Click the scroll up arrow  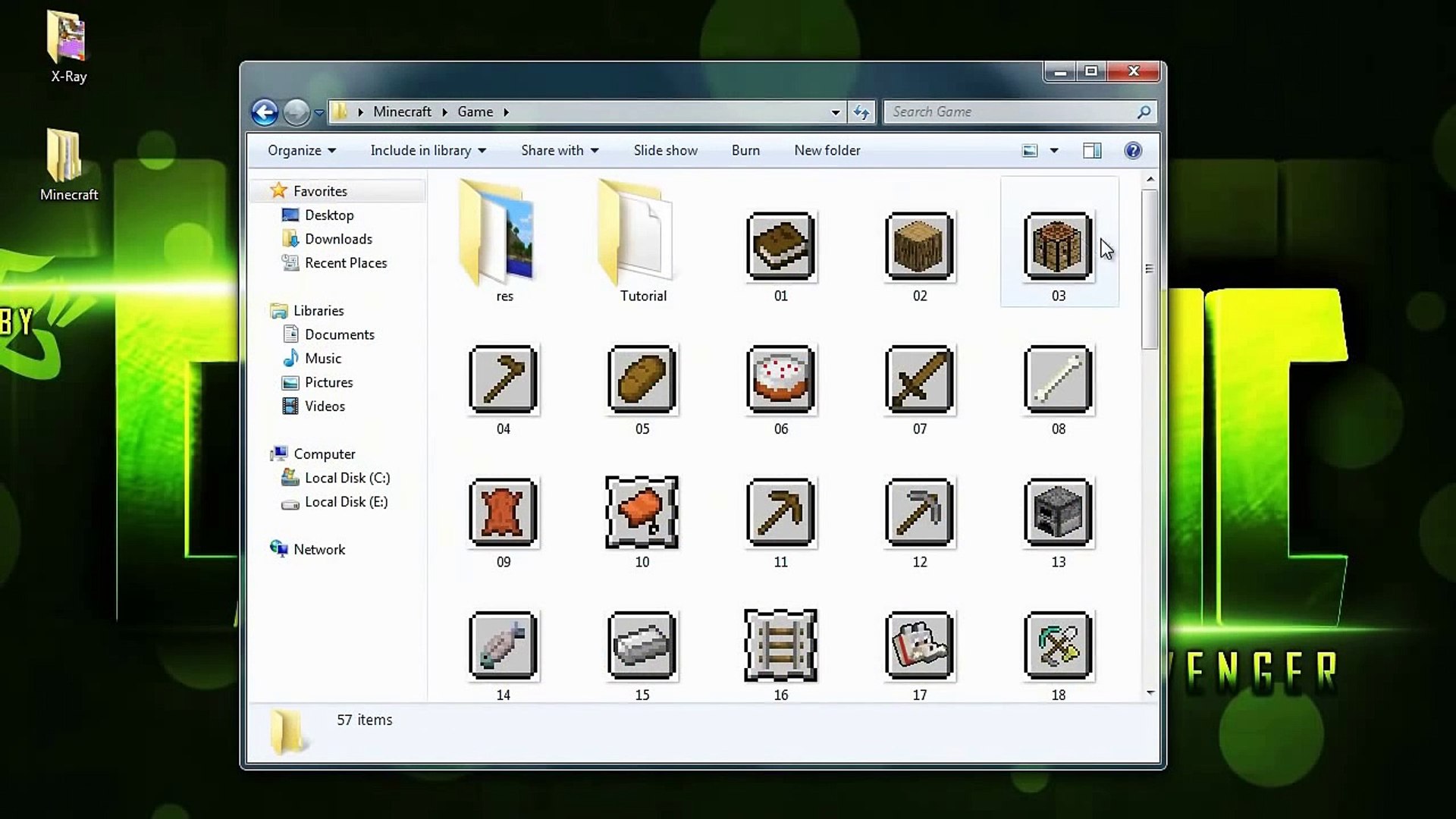click(1150, 180)
